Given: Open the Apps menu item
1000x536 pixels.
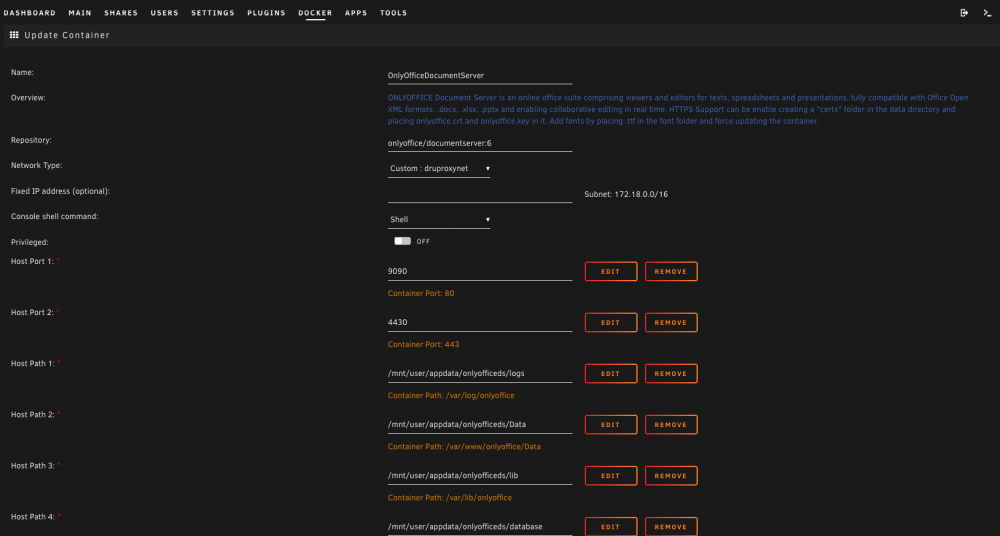Looking at the screenshot, I should coord(356,13).
